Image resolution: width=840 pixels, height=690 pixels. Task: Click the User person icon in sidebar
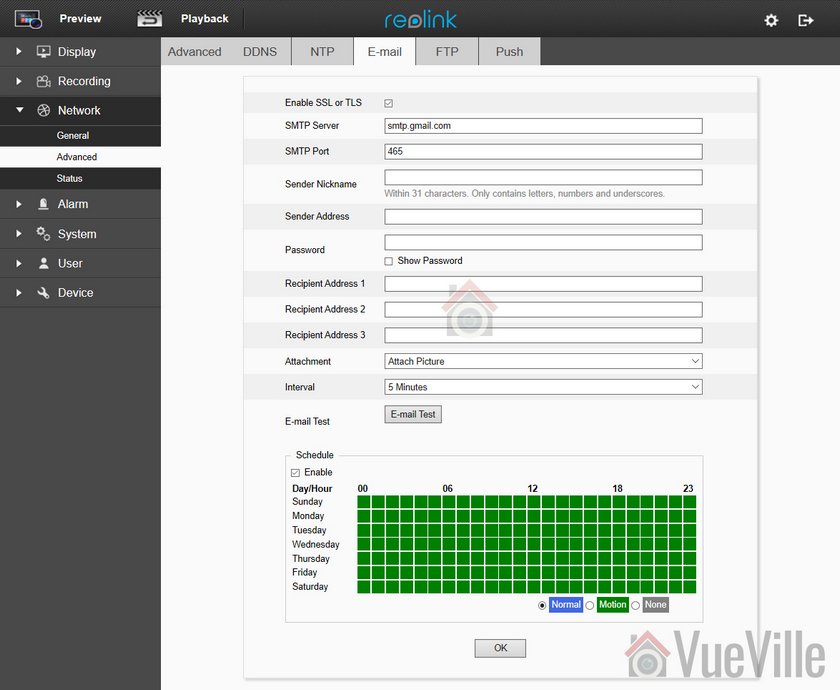click(43, 263)
